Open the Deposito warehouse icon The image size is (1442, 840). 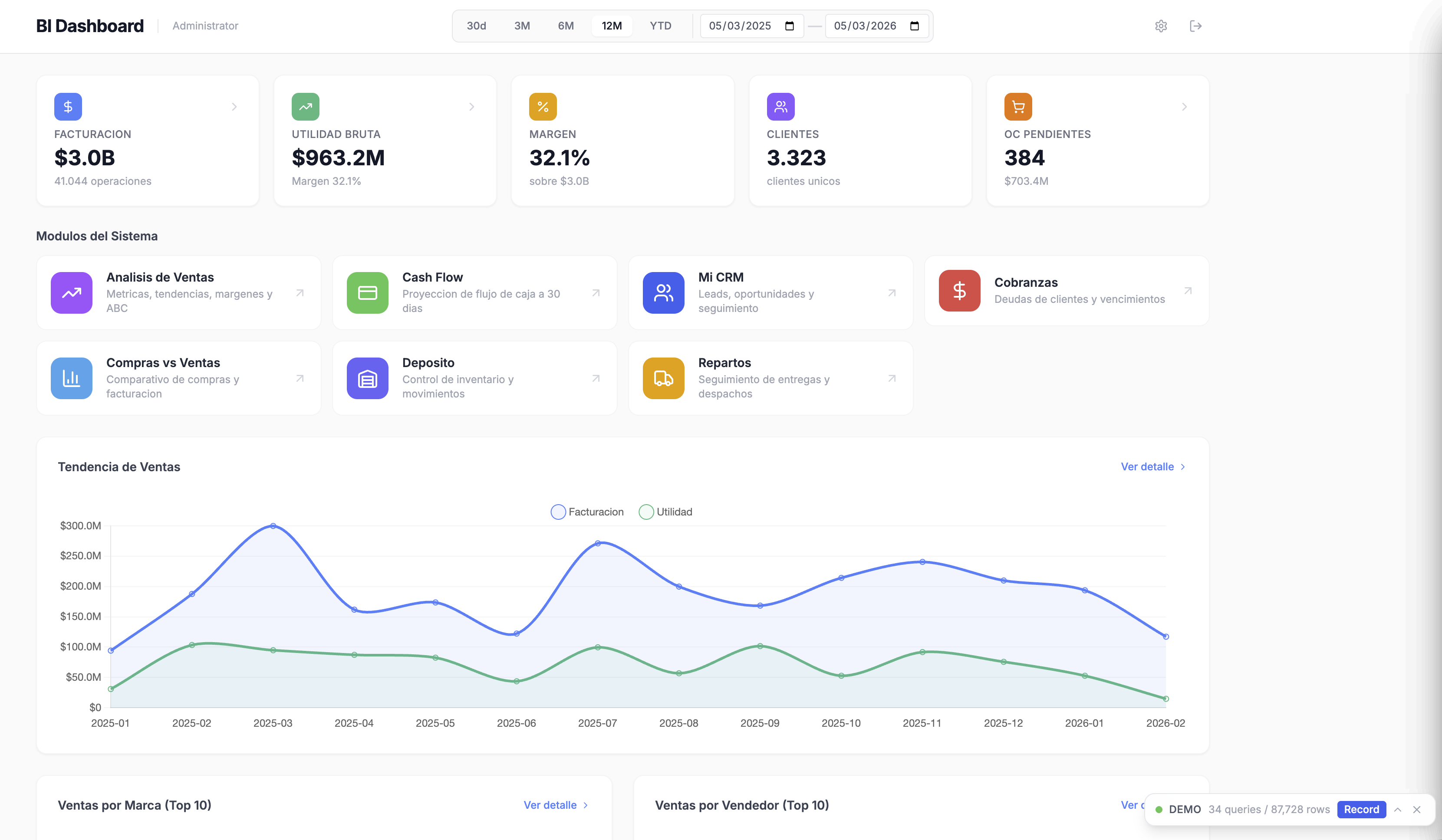(x=367, y=378)
